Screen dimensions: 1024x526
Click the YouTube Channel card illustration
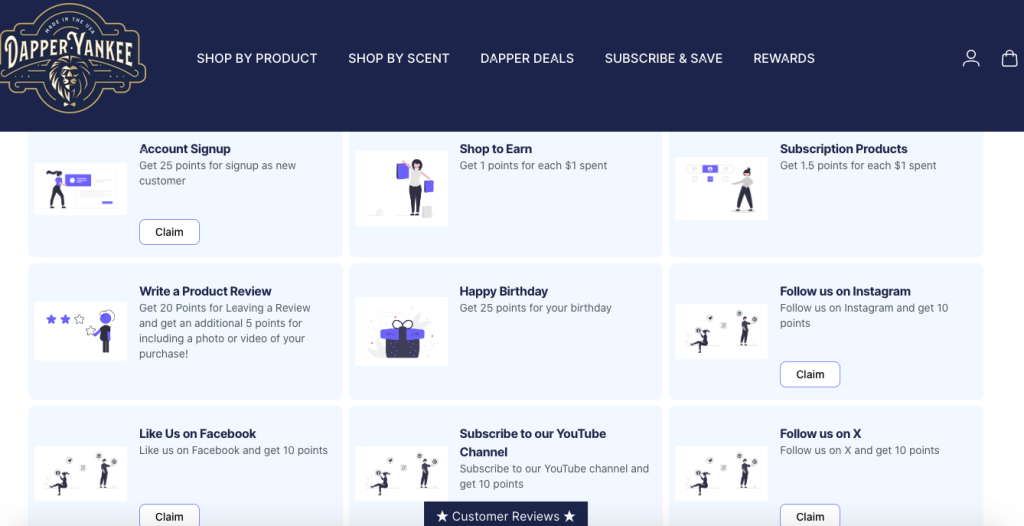401,474
